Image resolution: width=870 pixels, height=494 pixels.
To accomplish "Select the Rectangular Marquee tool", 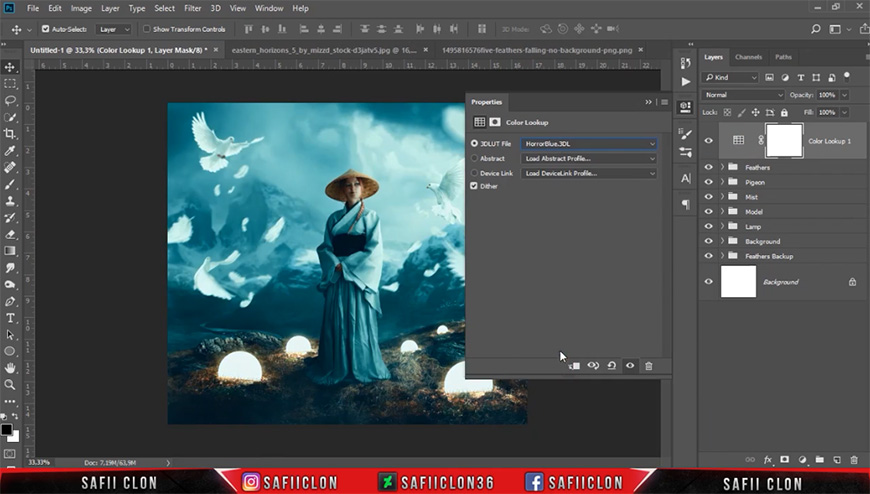I will [10, 84].
